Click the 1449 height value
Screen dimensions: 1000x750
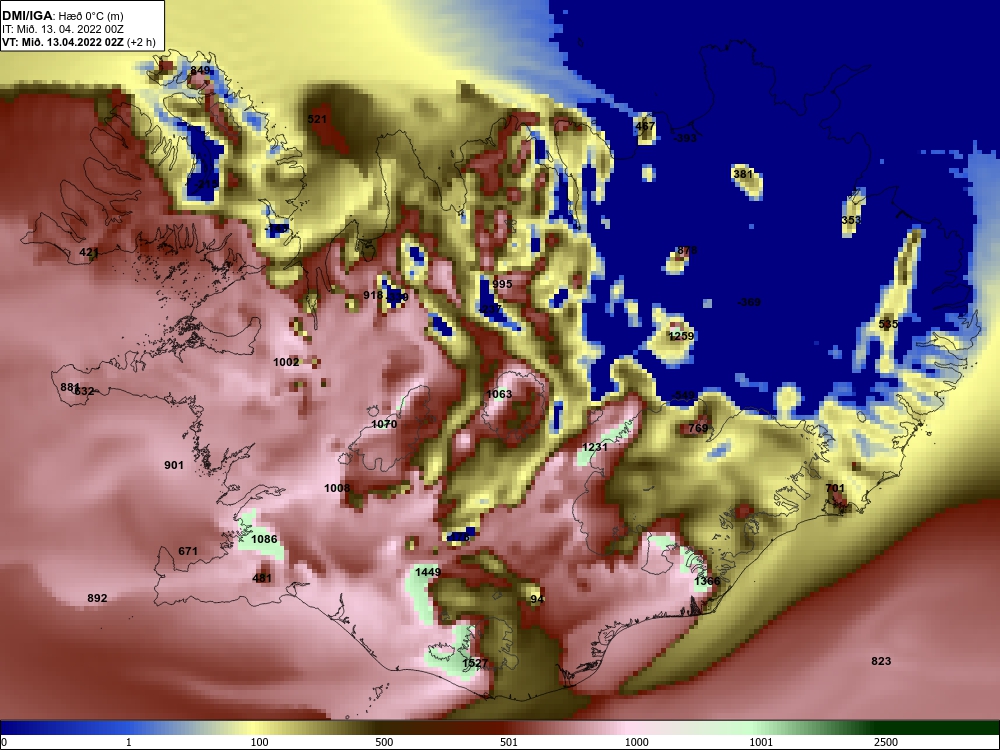click(x=428, y=572)
